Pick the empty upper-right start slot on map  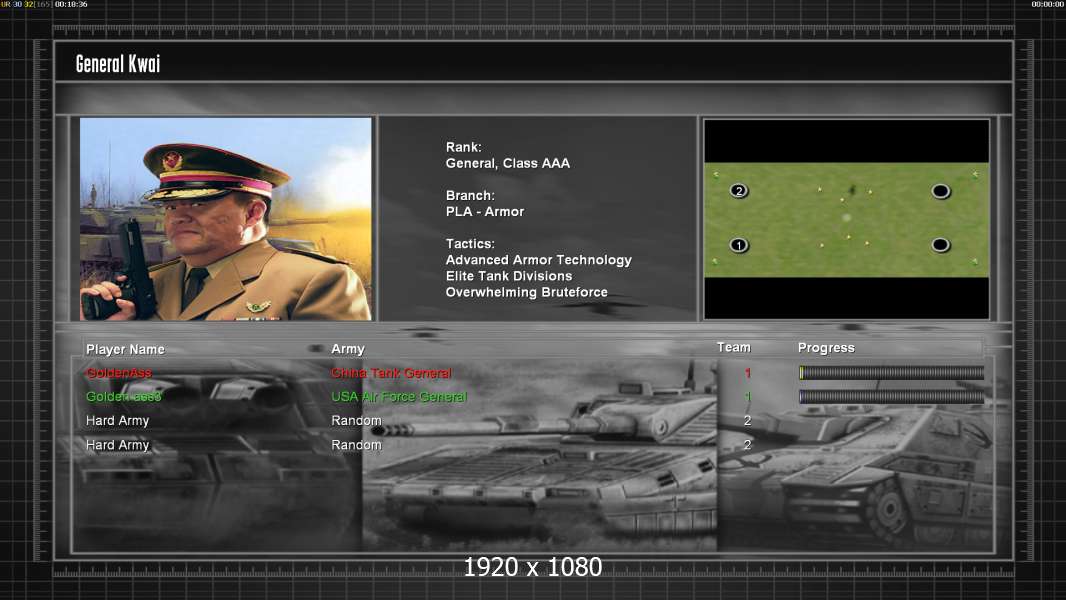pos(940,191)
